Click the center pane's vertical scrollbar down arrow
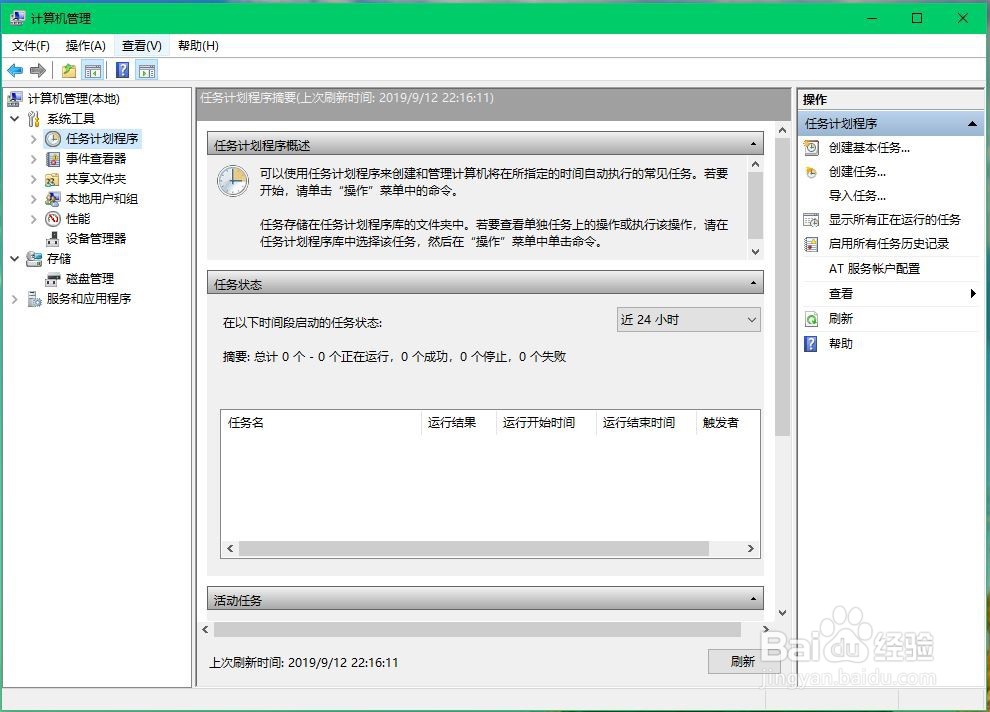The image size is (990, 712). [x=782, y=612]
